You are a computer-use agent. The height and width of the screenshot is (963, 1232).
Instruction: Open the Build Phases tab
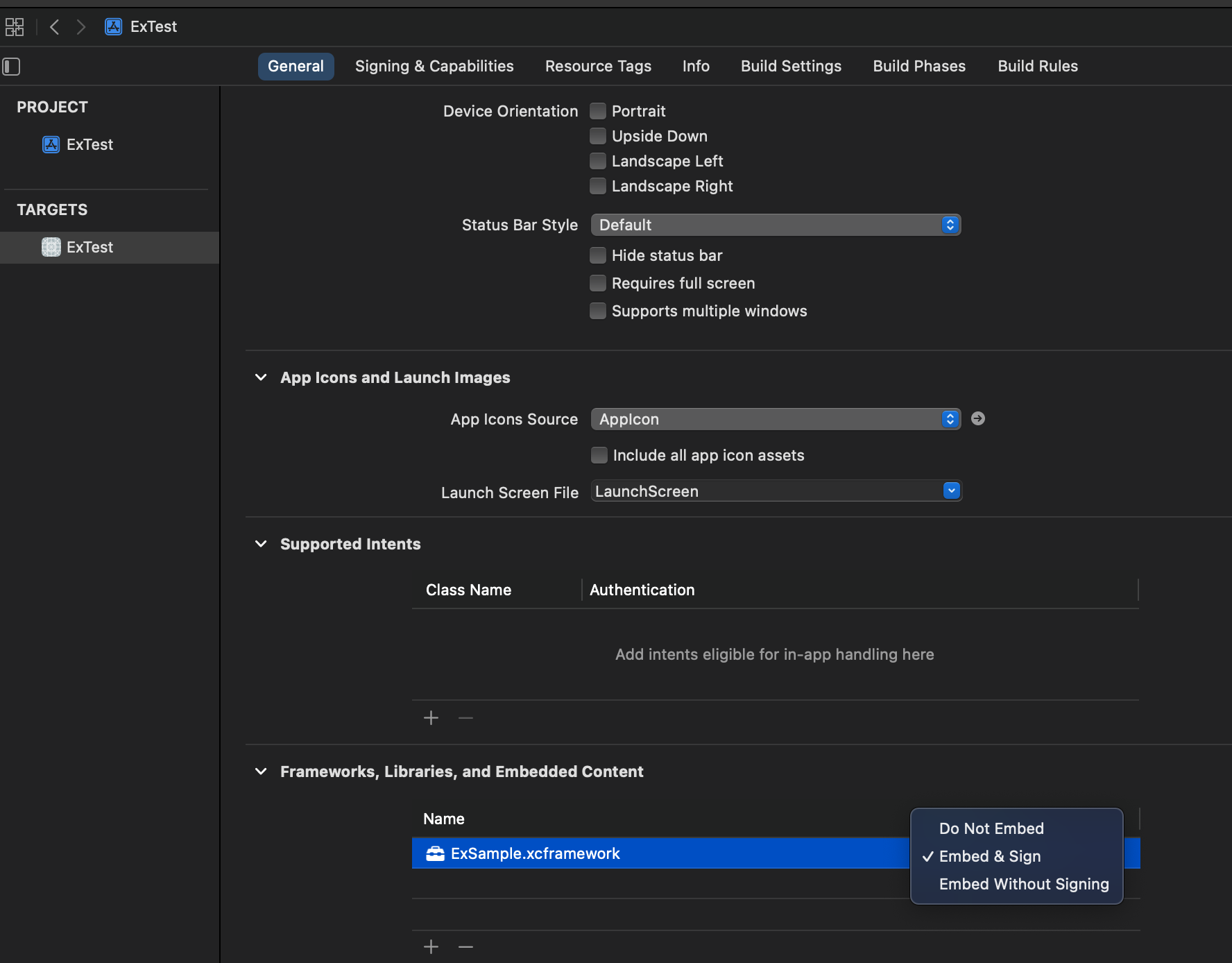(919, 67)
